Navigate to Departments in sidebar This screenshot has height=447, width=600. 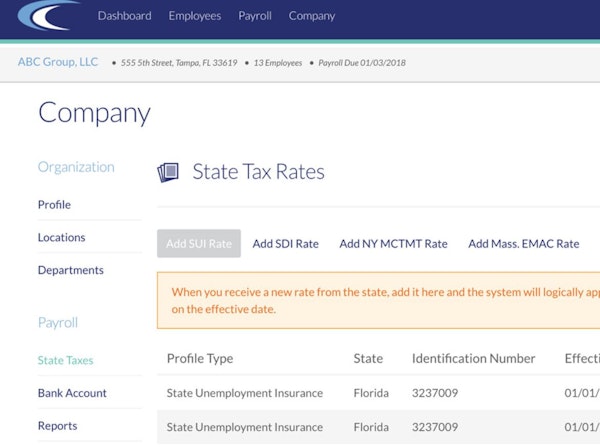70,270
